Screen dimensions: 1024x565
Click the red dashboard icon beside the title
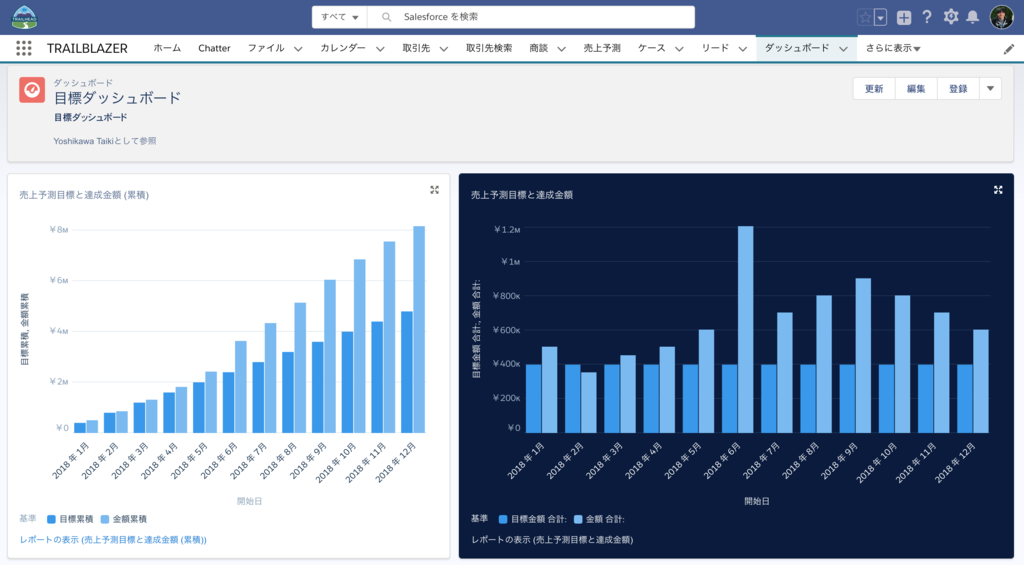32,90
